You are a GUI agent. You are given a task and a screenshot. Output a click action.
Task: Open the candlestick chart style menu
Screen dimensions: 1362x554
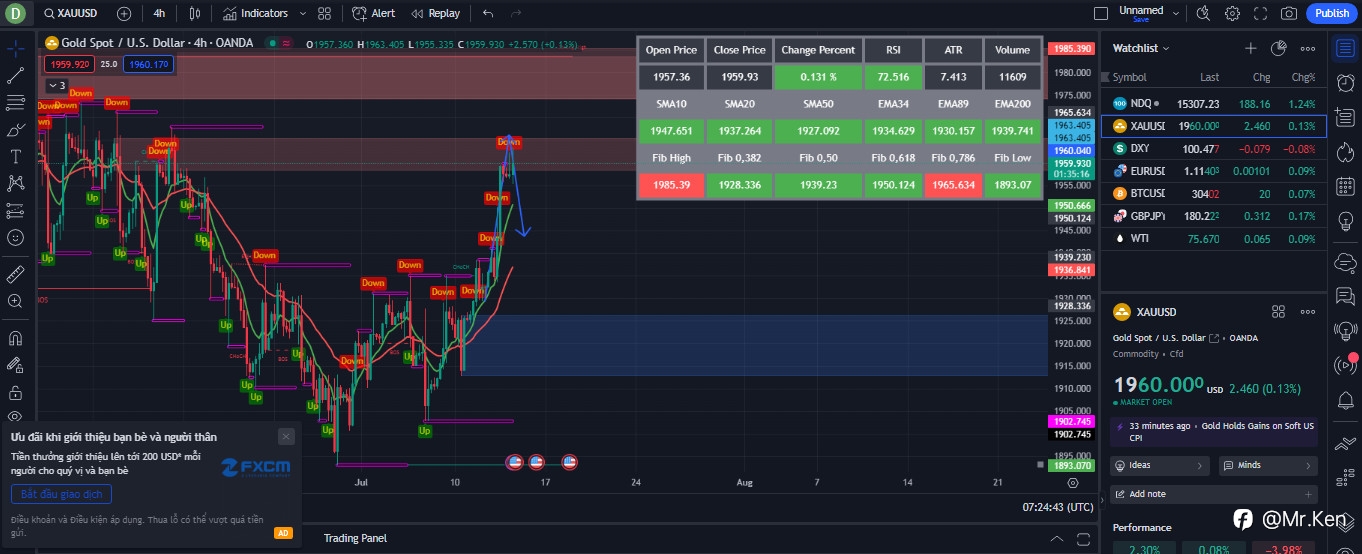pyautogui.click(x=194, y=13)
